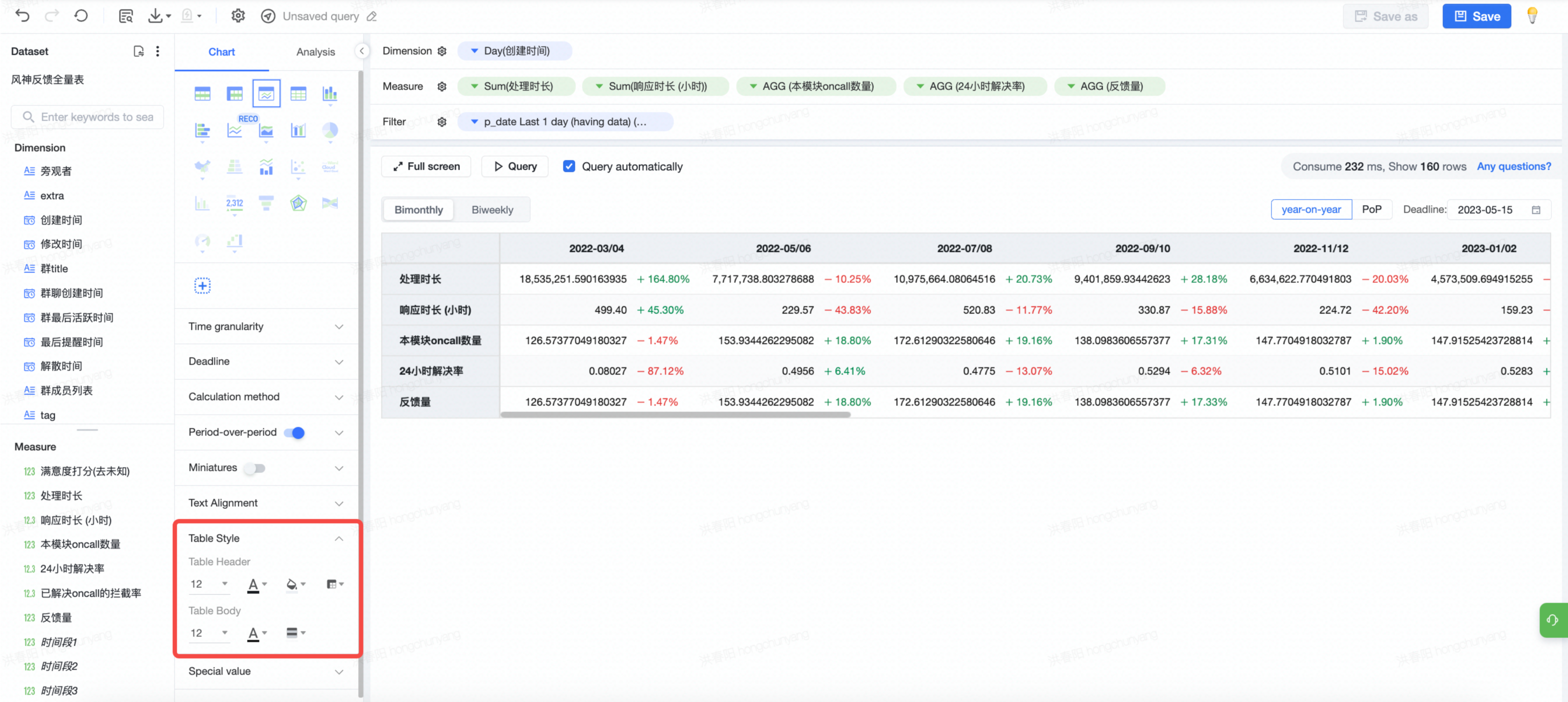Click the lightbulb tips icon
Image resolution: width=1568 pixels, height=702 pixels.
[x=1532, y=16]
